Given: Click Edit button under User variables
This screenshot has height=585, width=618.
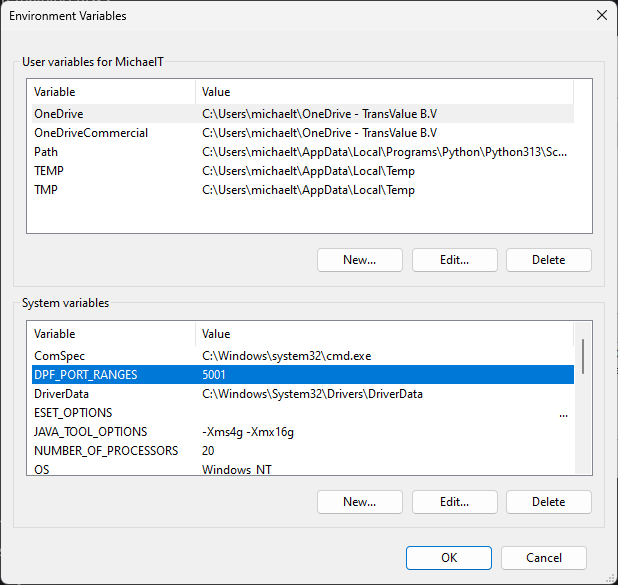Looking at the screenshot, I should click(454, 260).
